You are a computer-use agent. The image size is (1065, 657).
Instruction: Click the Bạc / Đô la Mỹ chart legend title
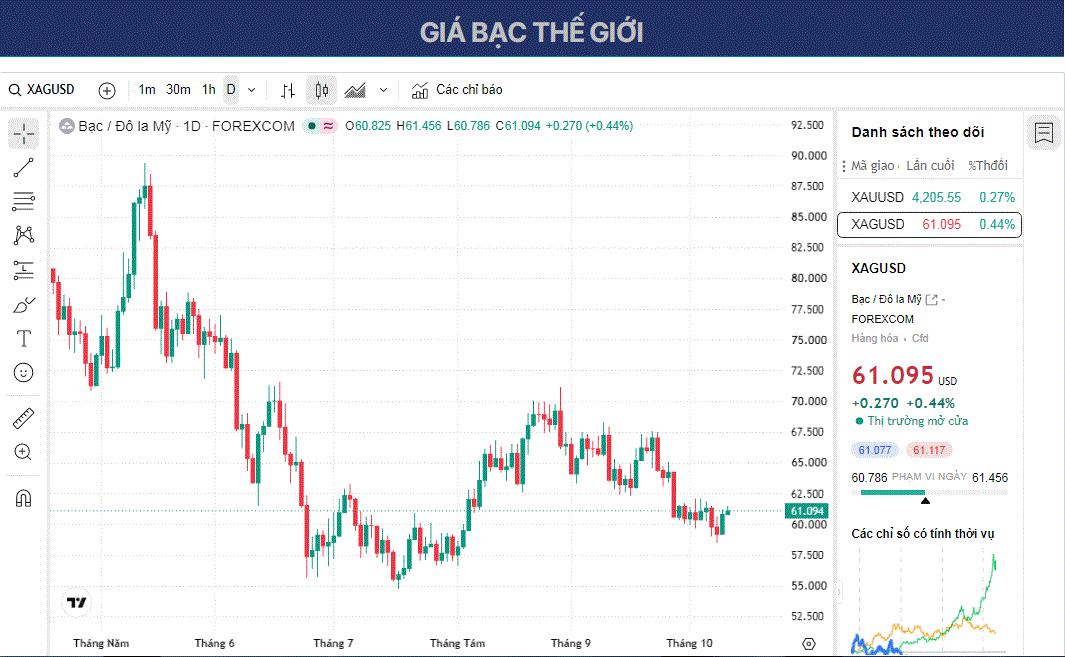click(186, 126)
